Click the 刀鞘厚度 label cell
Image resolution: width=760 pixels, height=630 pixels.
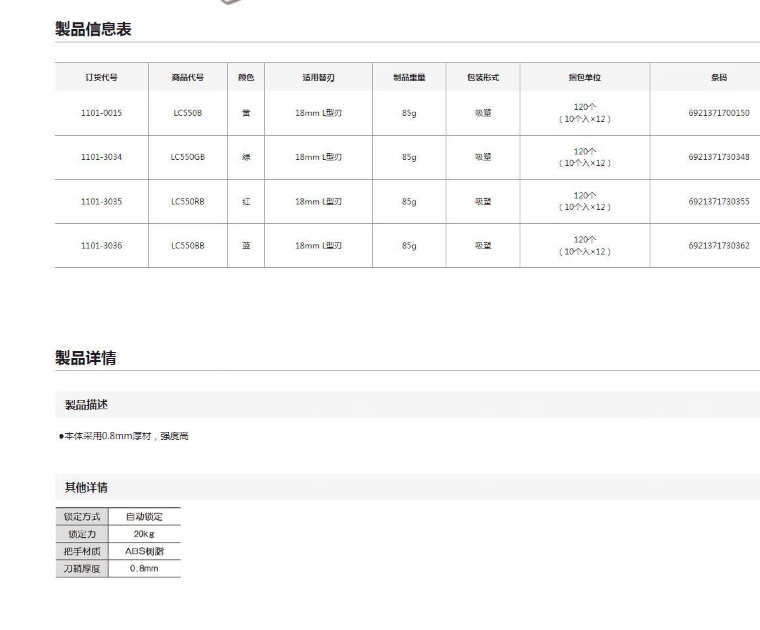point(81,568)
